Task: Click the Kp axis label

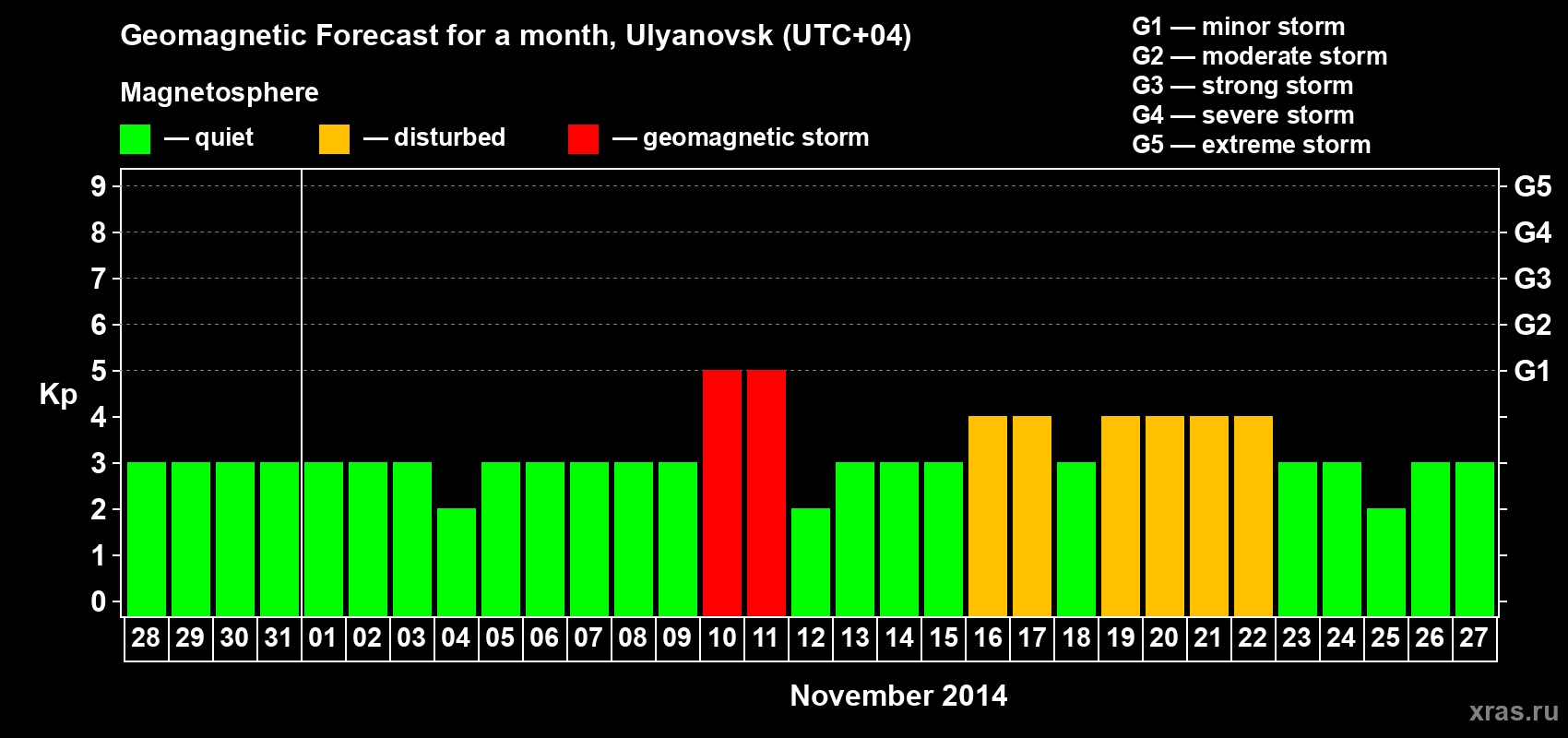Action: [58, 394]
